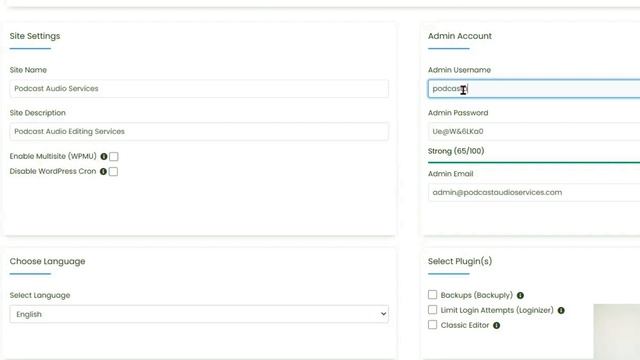Click the Site Description label
640x360 pixels.
pyautogui.click(x=38, y=113)
